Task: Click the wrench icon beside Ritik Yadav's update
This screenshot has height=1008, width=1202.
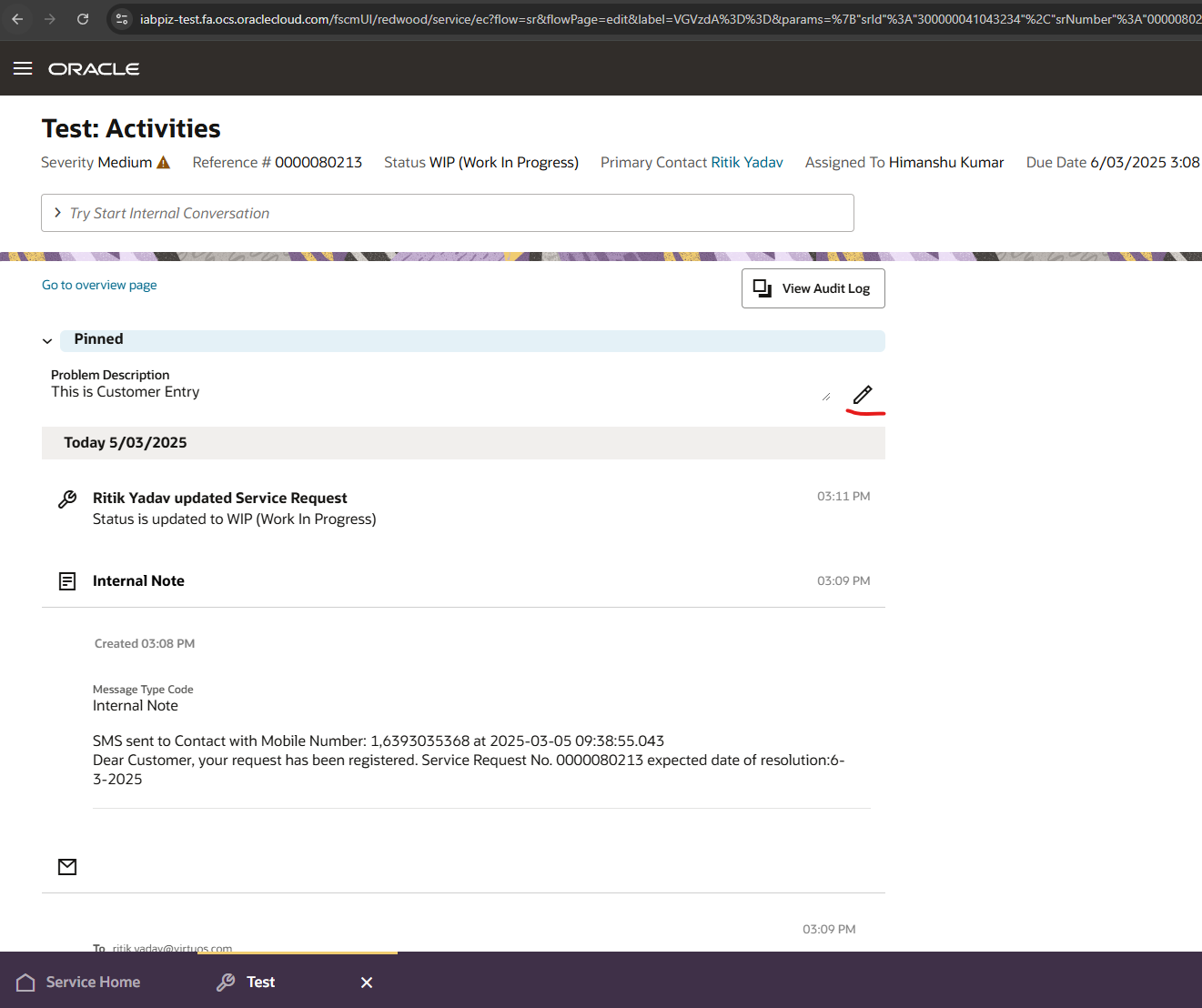Action: point(66,499)
